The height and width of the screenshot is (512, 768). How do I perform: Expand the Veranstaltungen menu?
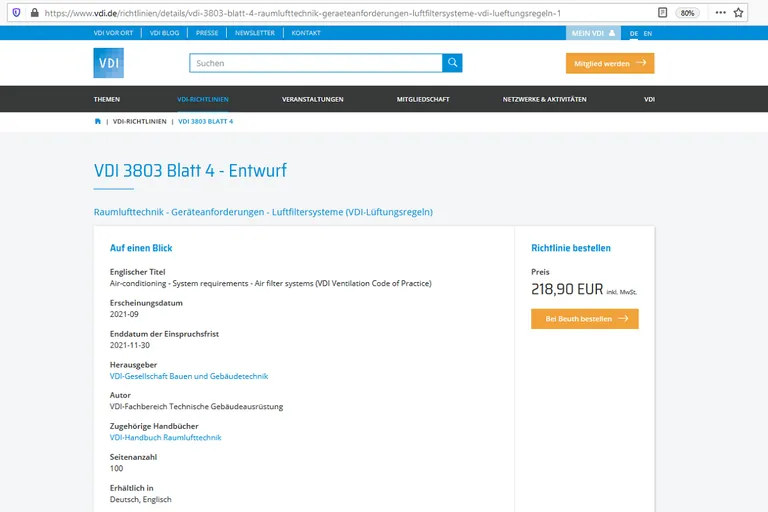point(312,99)
